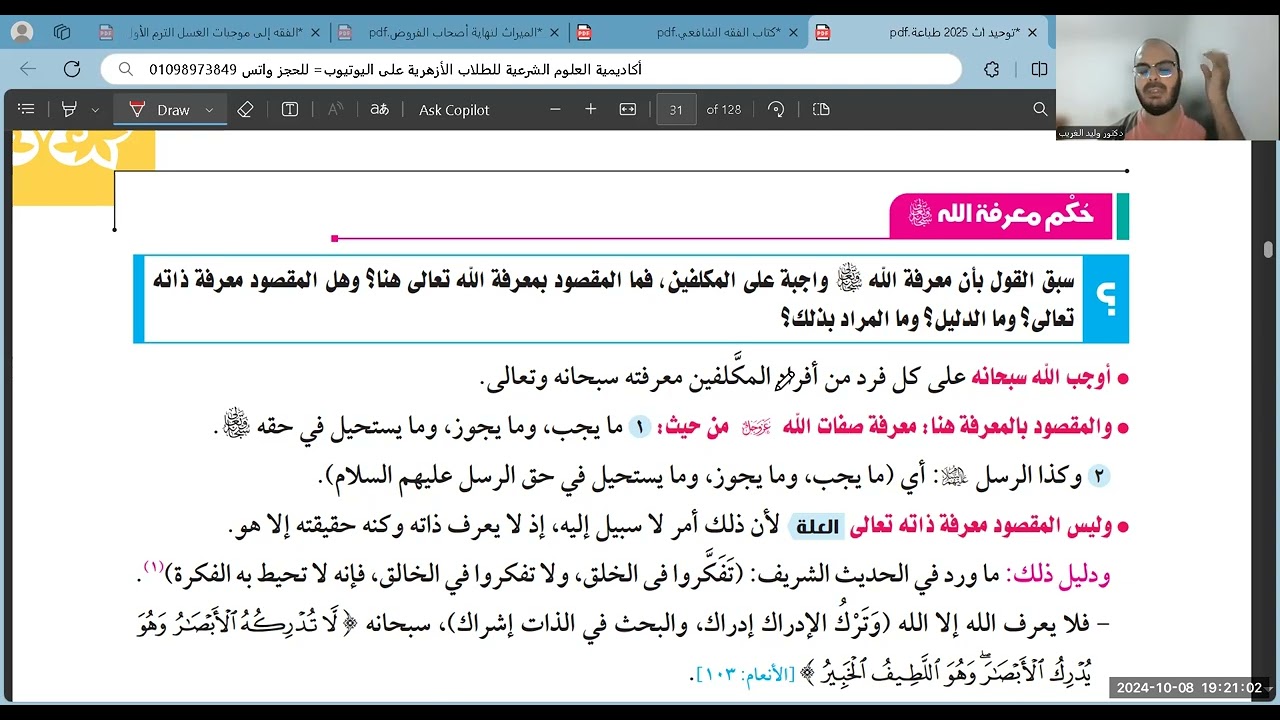
Task: Click the address bar text field
Action: pos(531,69)
